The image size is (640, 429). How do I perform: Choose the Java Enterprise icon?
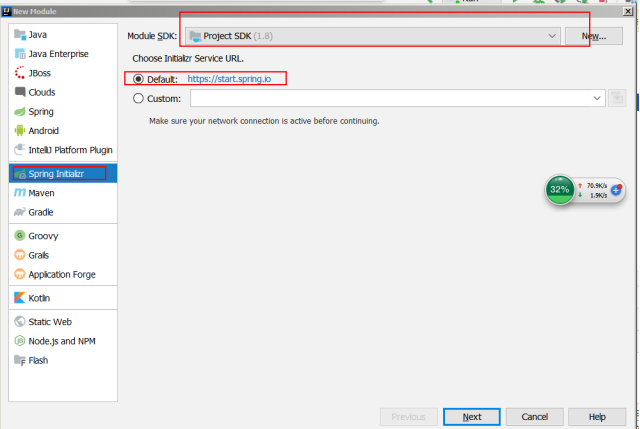[20, 53]
